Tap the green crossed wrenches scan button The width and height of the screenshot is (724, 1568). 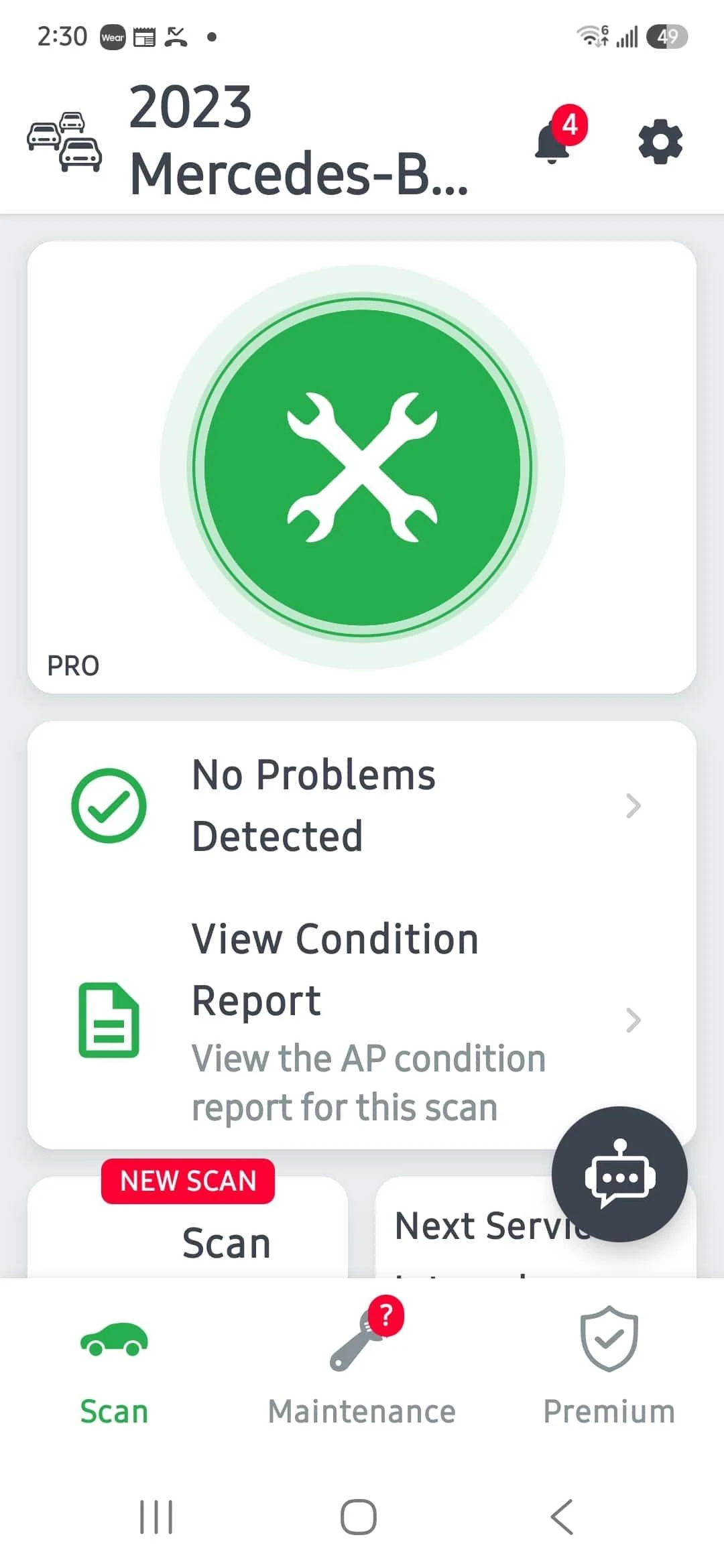point(362,467)
